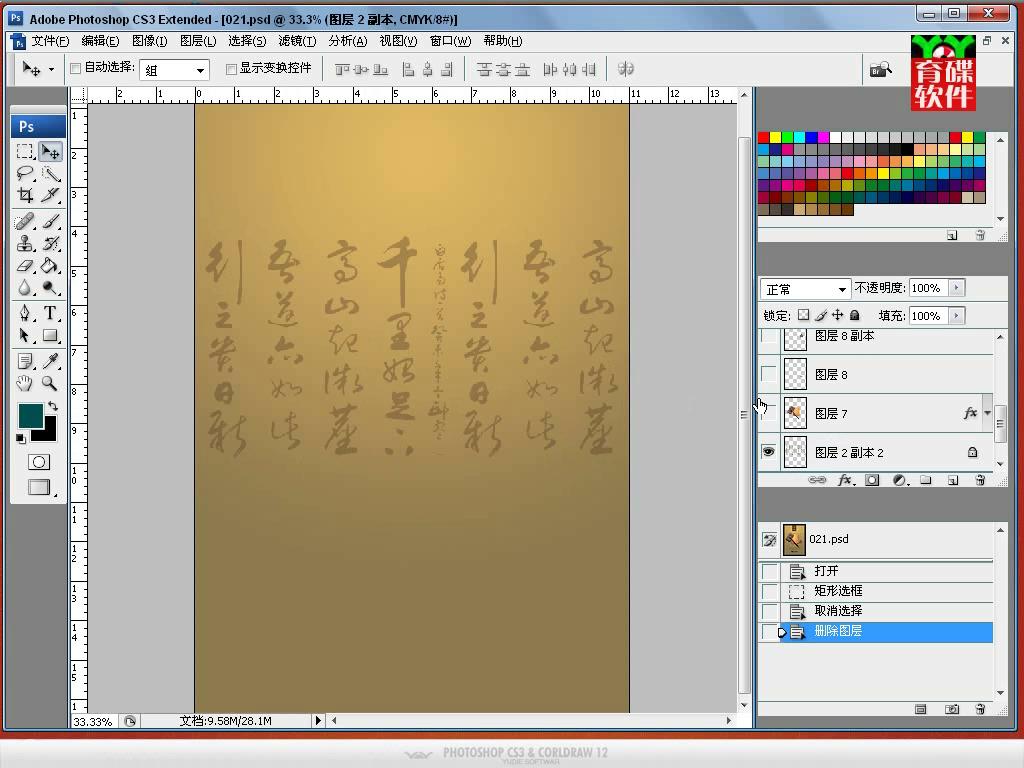Image resolution: width=1024 pixels, height=768 pixels.
Task: Select the Crop tool
Action: pos(25,195)
